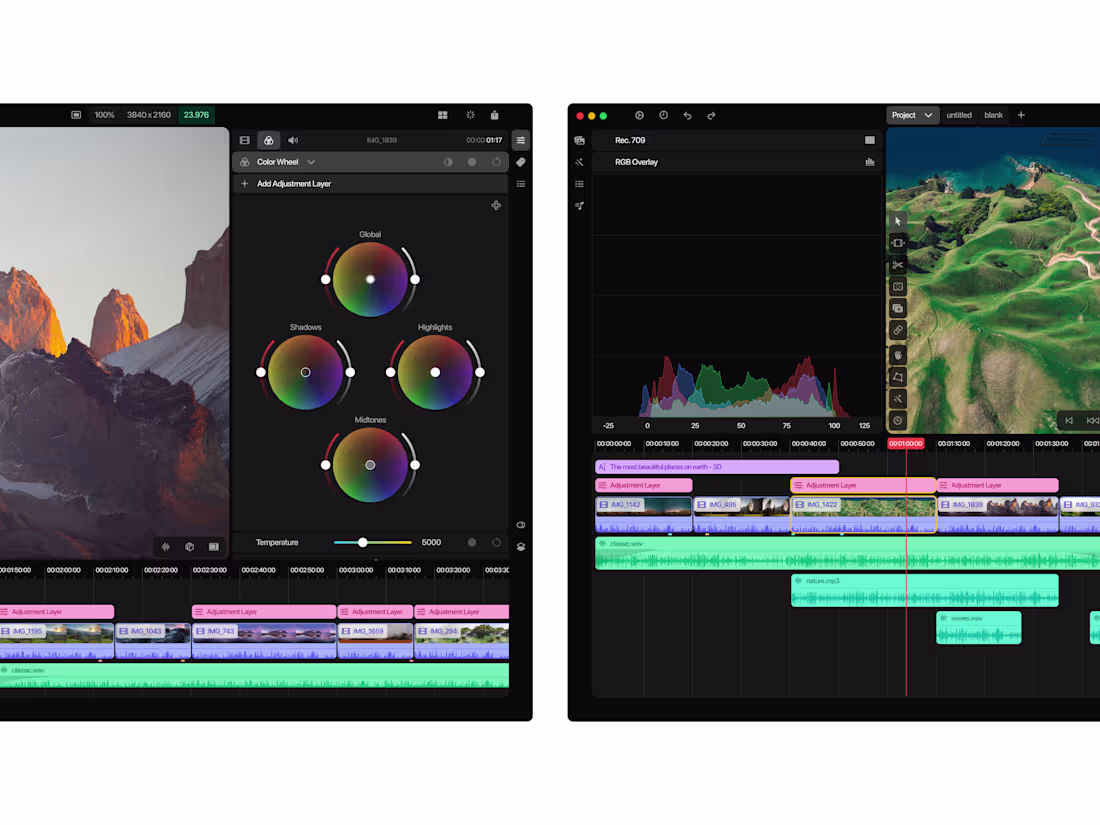Toggle the Rec. 709 overlay square switch
The width and height of the screenshot is (1100, 825).
870,141
